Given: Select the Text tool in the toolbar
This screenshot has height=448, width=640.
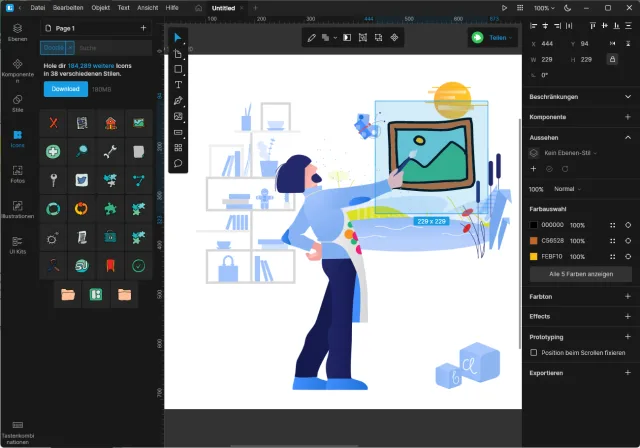Looking at the screenshot, I should click(178, 85).
